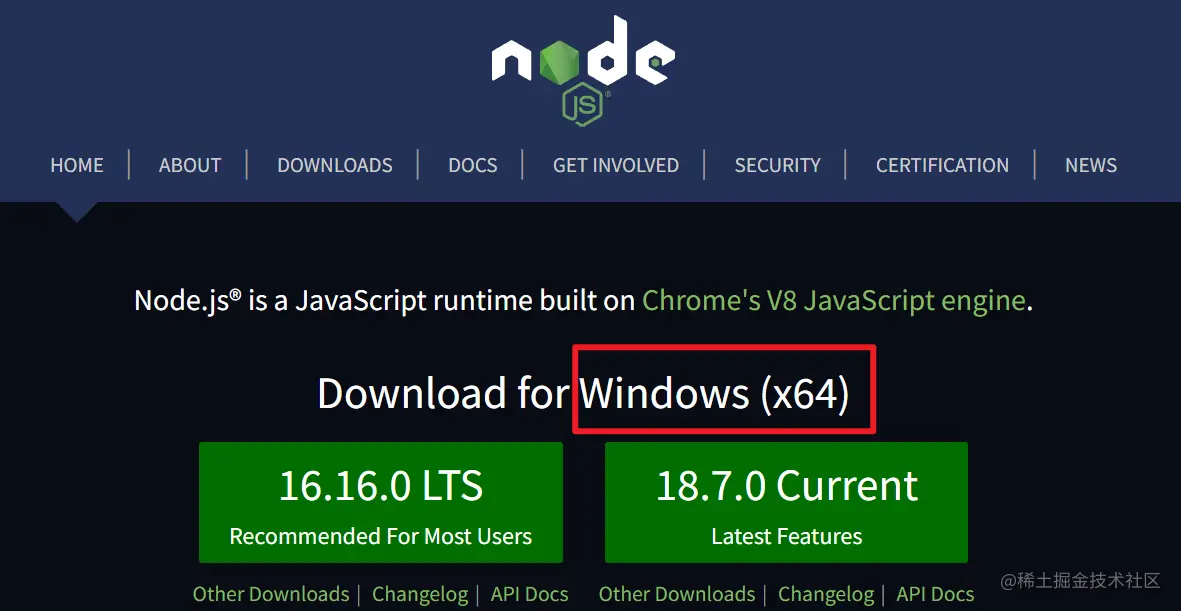Screen dimensions: 1181x611
Task: Open the DOCS nav item
Action: pos(472,165)
